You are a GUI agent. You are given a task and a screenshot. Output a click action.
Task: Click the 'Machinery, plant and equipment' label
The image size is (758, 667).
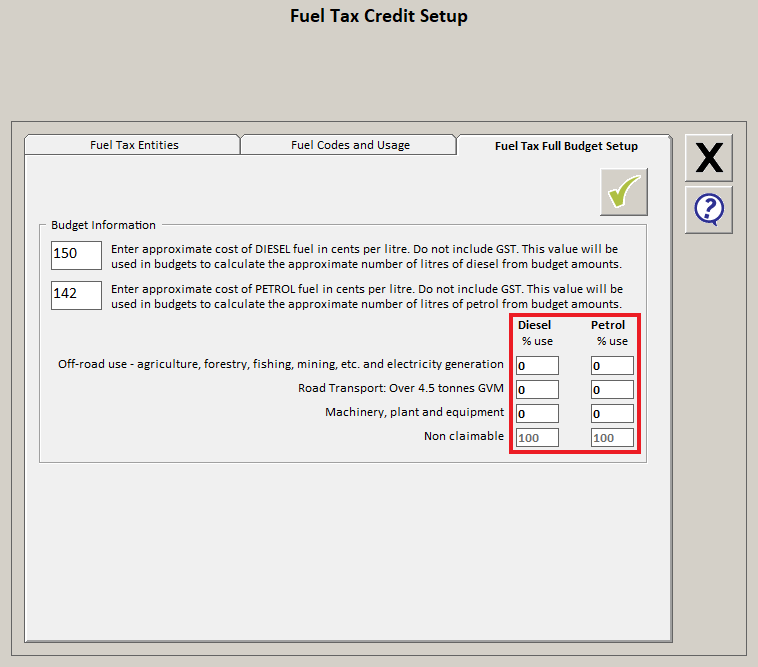click(414, 412)
